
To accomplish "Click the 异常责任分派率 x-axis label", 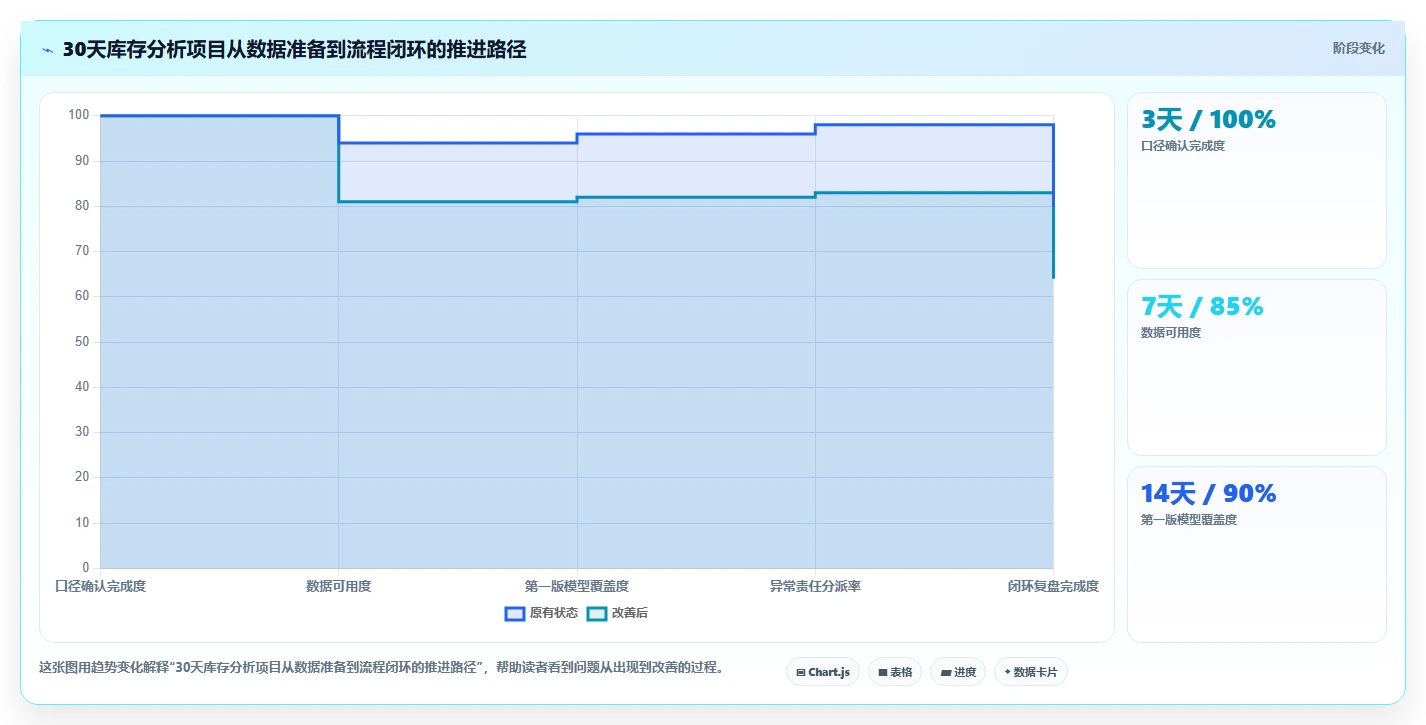I will tap(815, 586).
